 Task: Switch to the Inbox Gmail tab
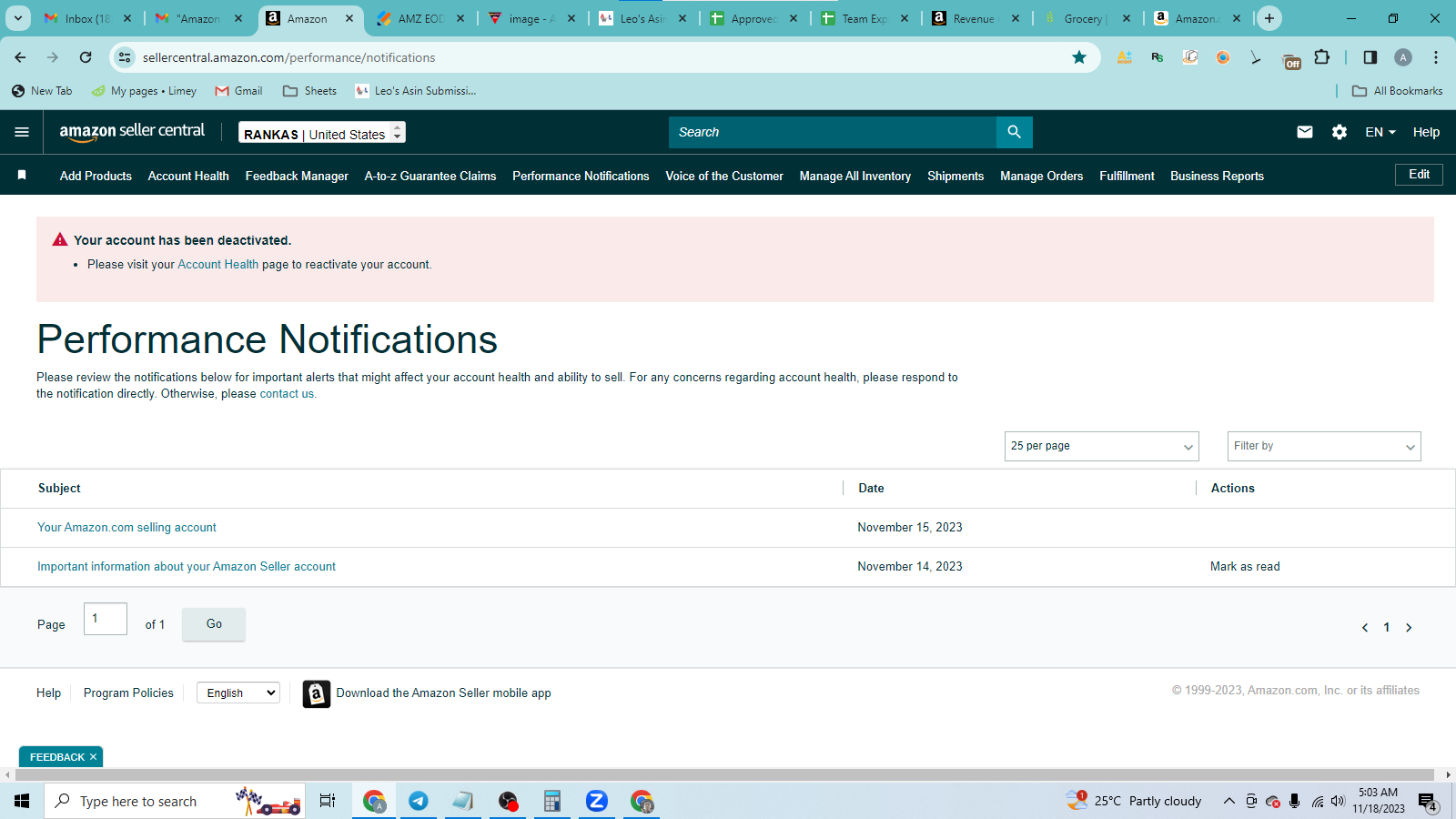coord(87,18)
